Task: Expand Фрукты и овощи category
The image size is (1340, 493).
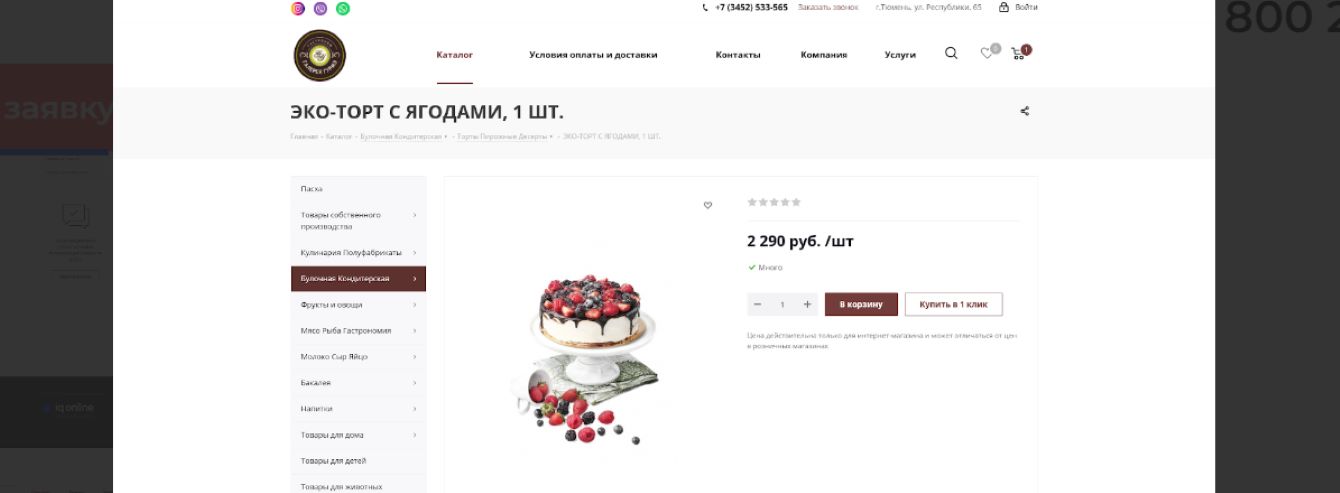Action: (358, 304)
